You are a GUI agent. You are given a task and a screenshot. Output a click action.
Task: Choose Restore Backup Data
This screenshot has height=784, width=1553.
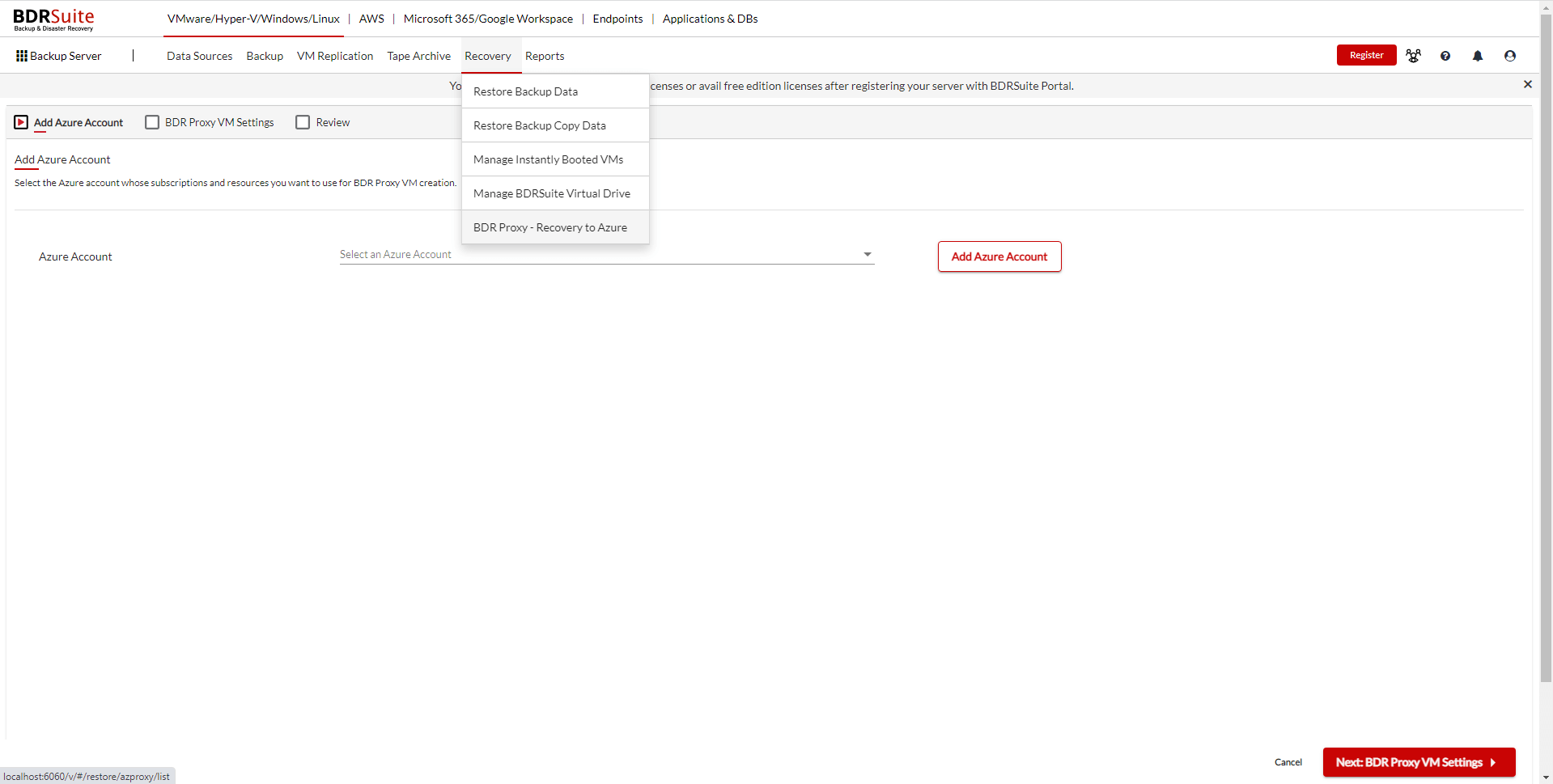tap(555, 91)
